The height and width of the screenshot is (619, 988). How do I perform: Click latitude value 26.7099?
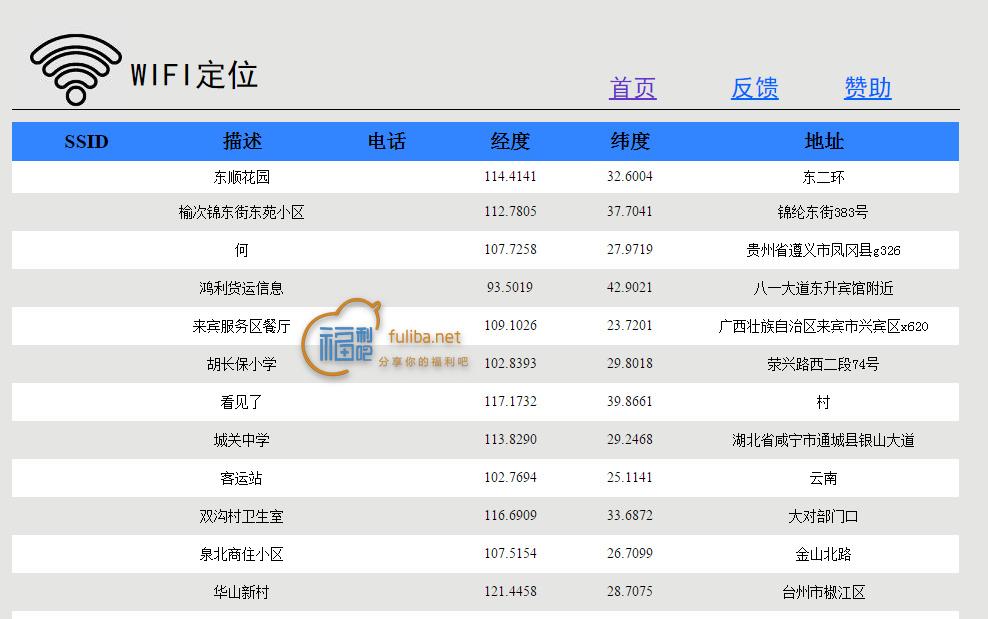[x=630, y=553]
